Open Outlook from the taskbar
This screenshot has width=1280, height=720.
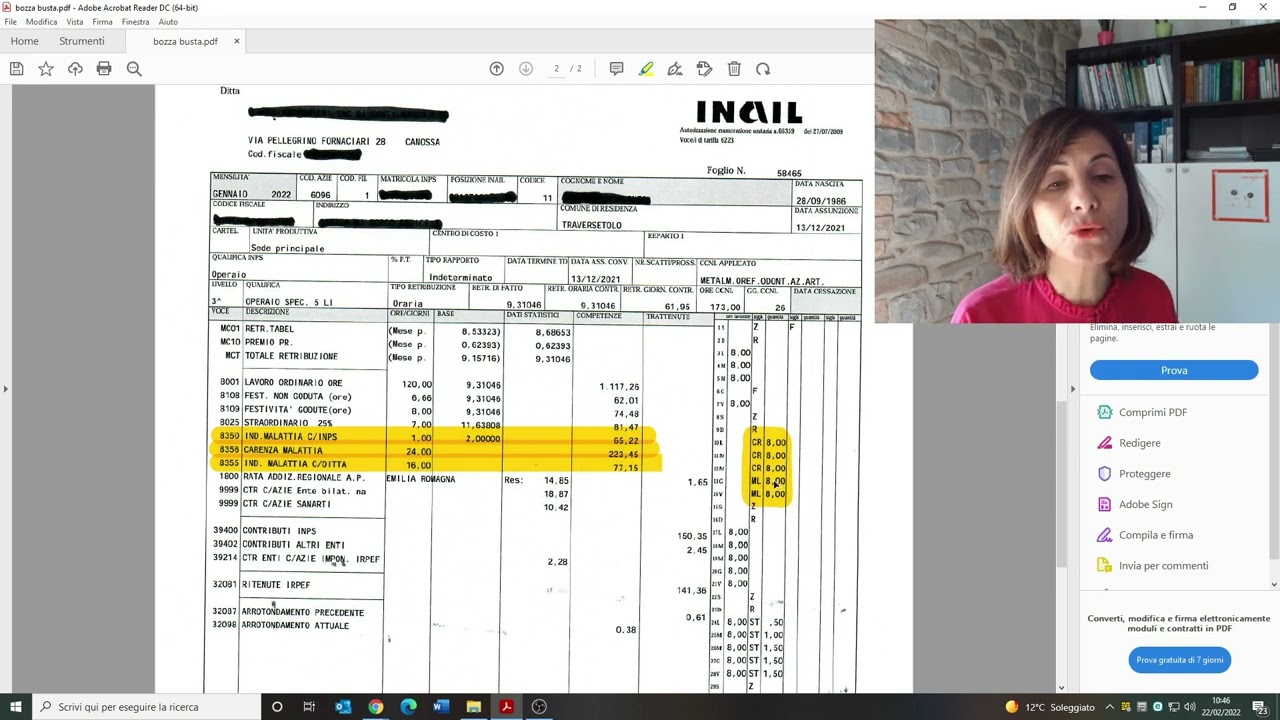[343, 707]
